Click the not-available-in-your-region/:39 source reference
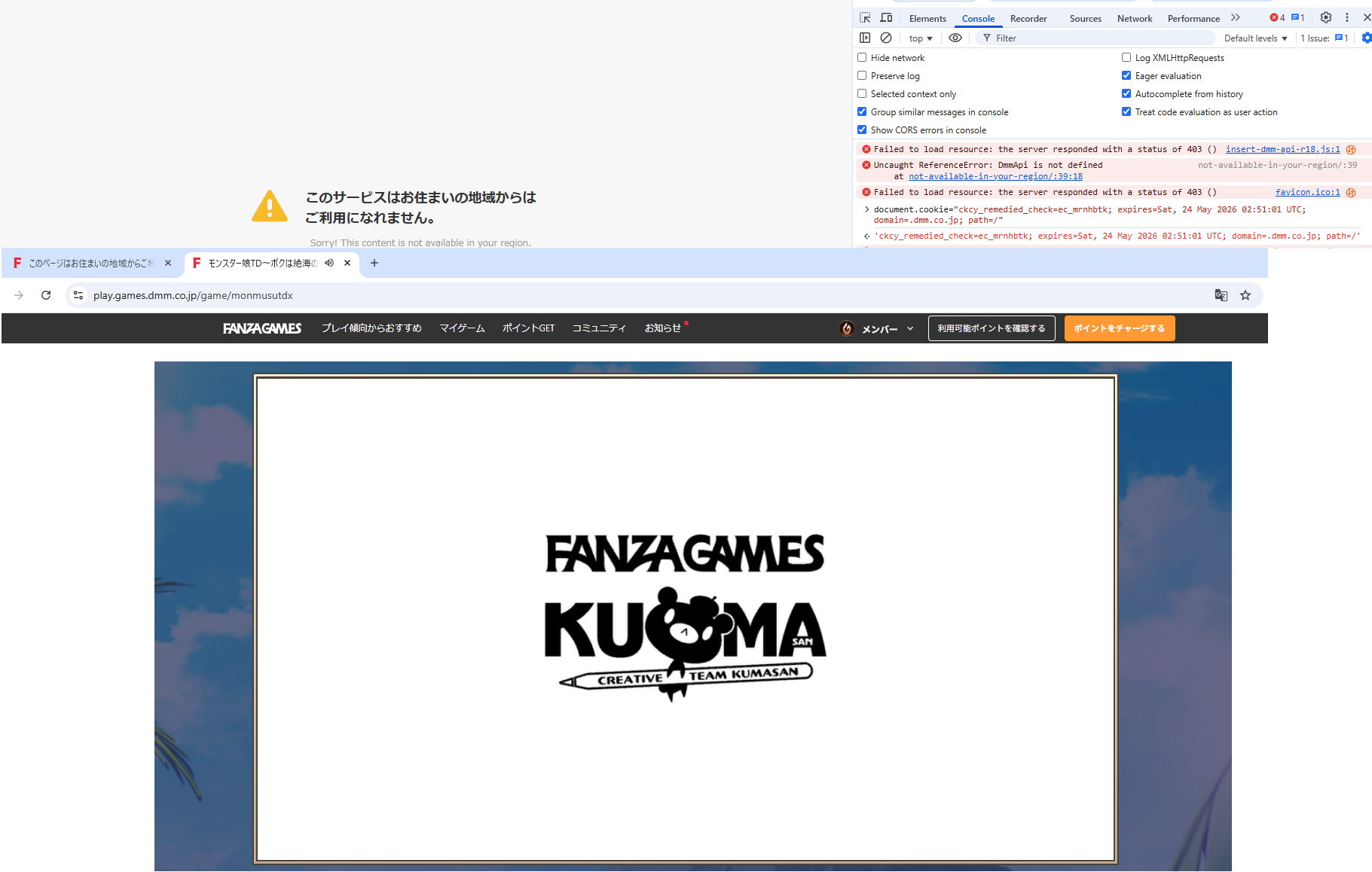1372x872 pixels. pos(1277,165)
